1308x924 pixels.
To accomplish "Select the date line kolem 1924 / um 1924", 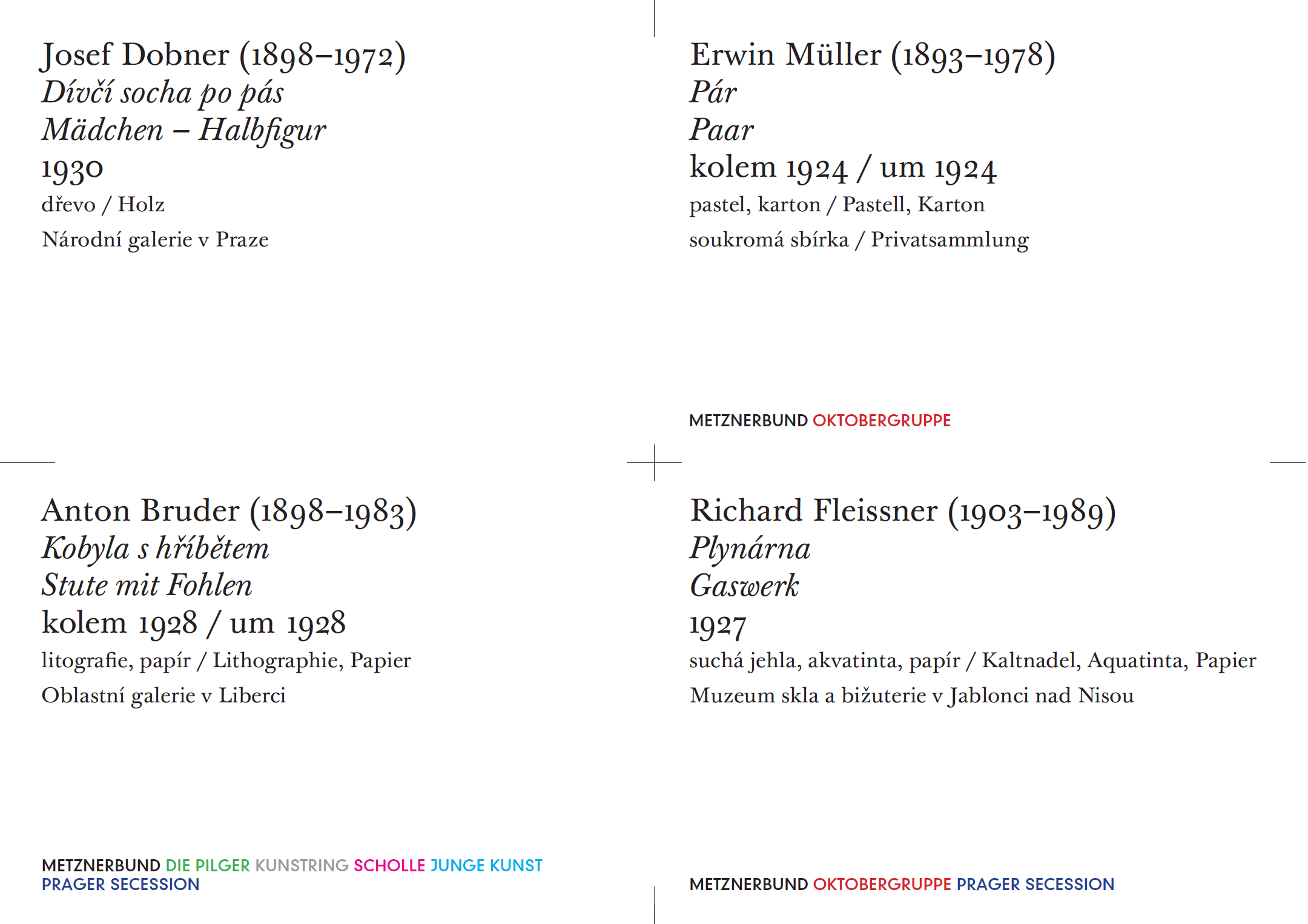I will (x=843, y=168).
